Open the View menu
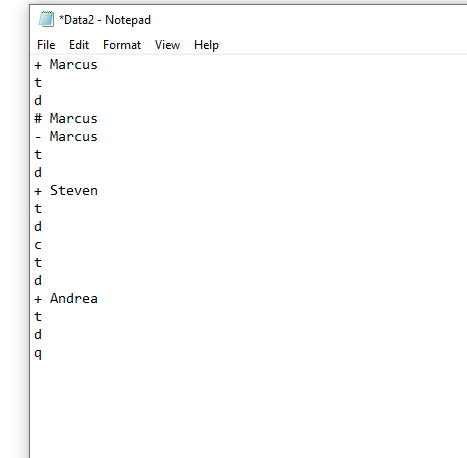 [x=167, y=45]
